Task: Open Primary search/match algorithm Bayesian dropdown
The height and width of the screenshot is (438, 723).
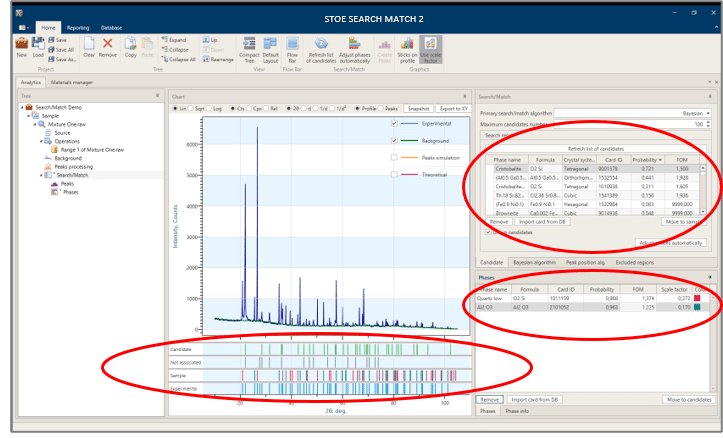Action: [x=708, y=113]
